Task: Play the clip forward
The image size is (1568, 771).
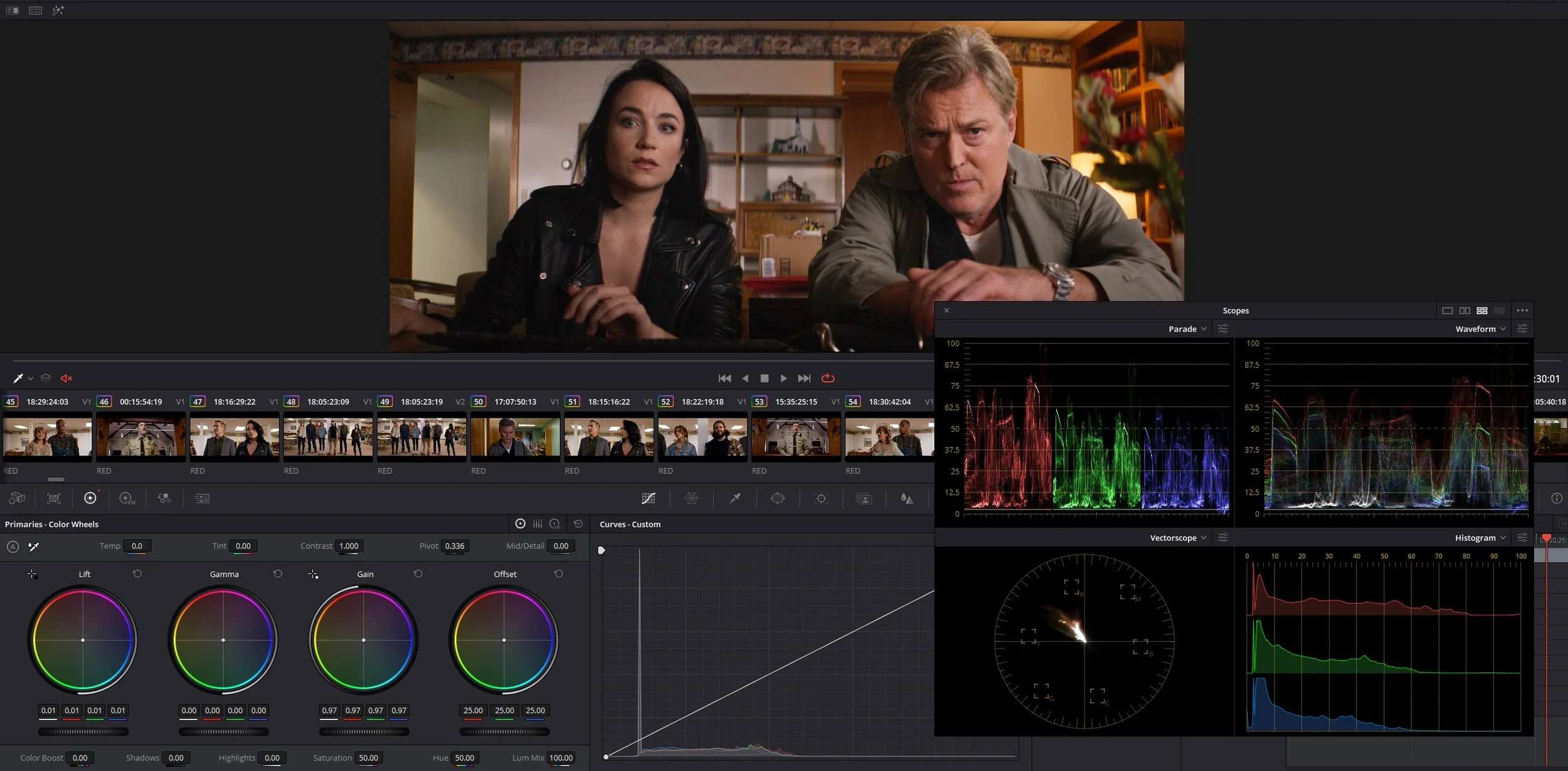Action: 783,378
